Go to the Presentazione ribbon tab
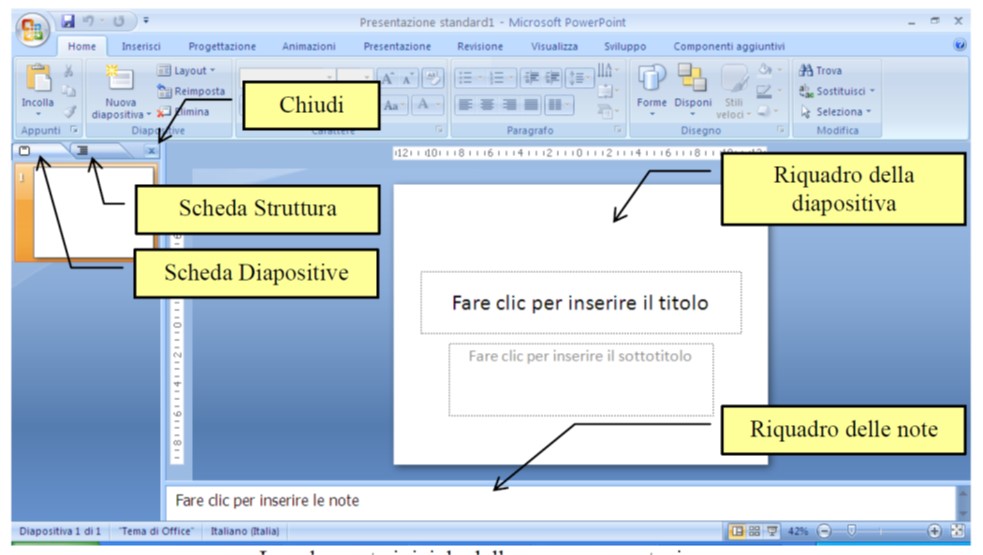 point(397,46)
